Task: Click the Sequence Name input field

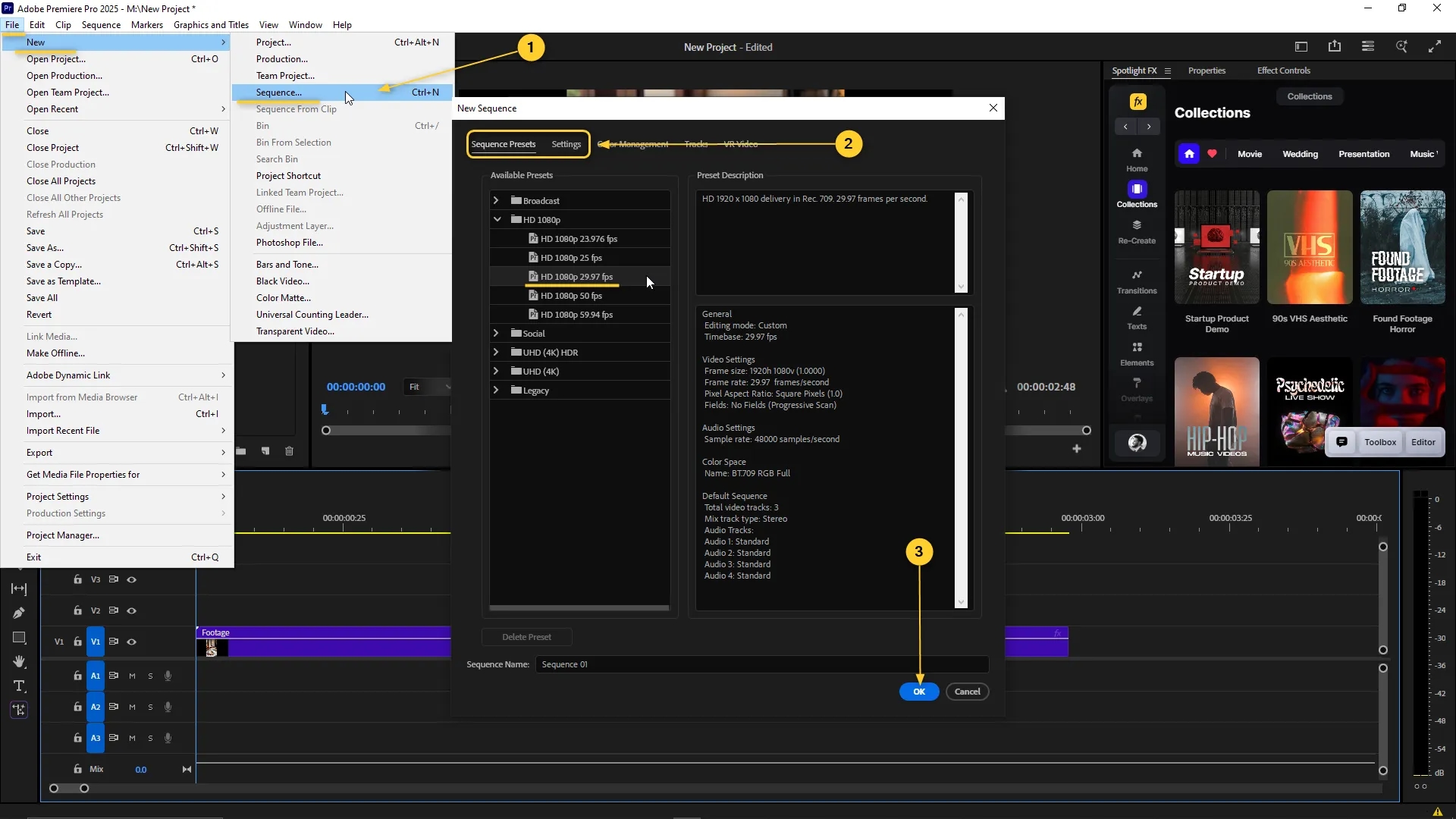Action: tap(761, 664)
